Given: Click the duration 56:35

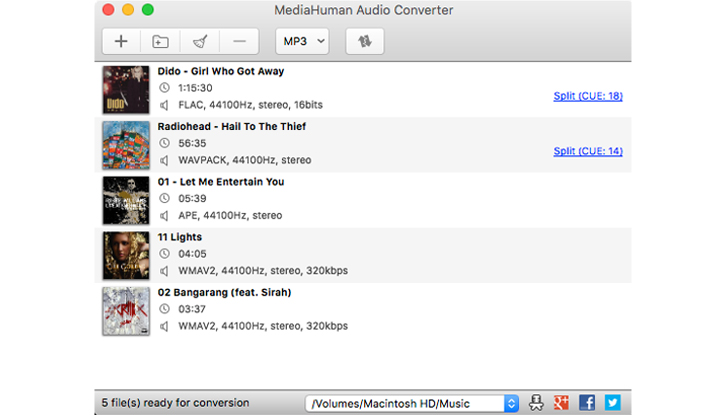Looking at the screenshot, I should 192,143.
